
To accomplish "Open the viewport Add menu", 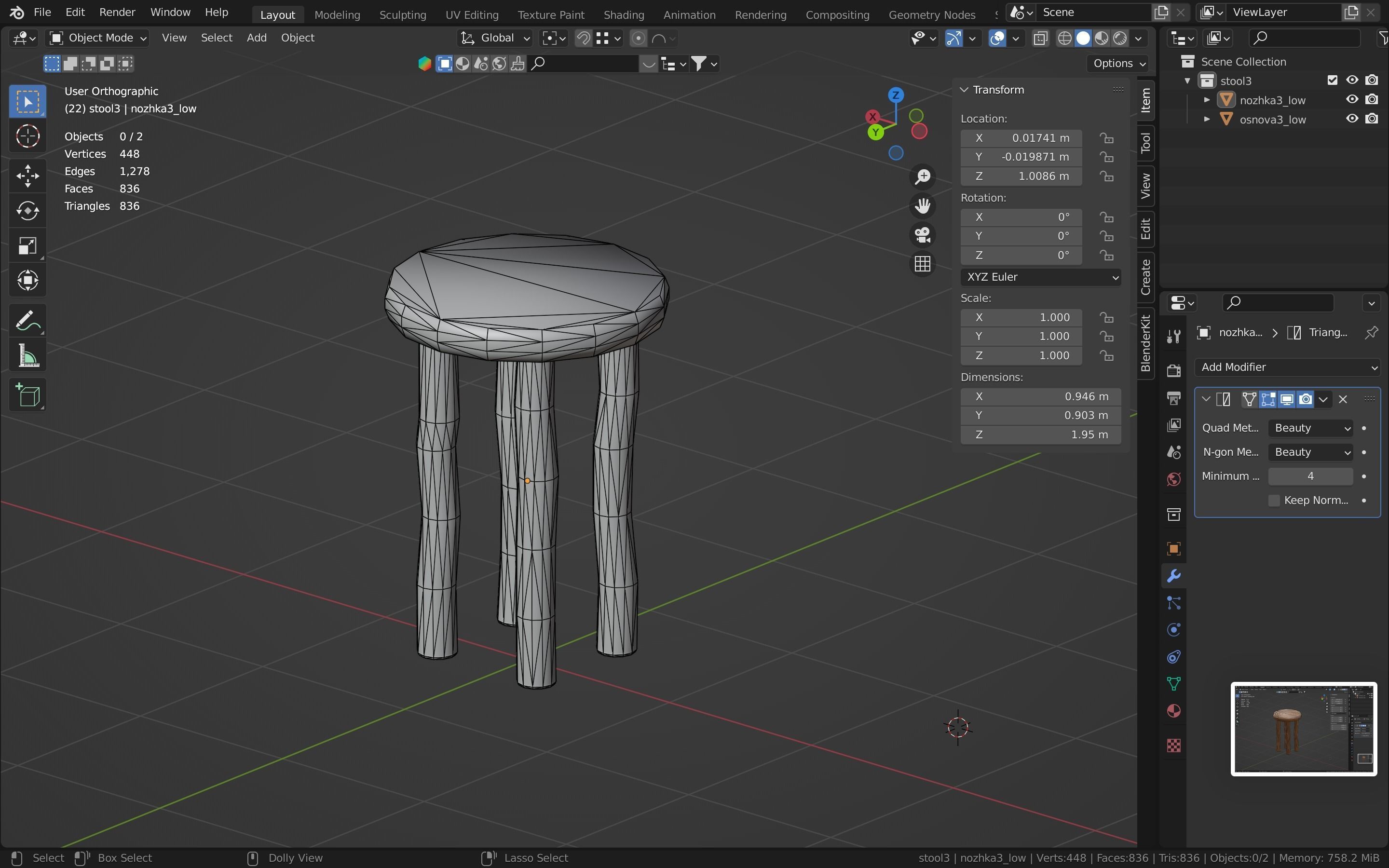I will click(x=257, y=38).
